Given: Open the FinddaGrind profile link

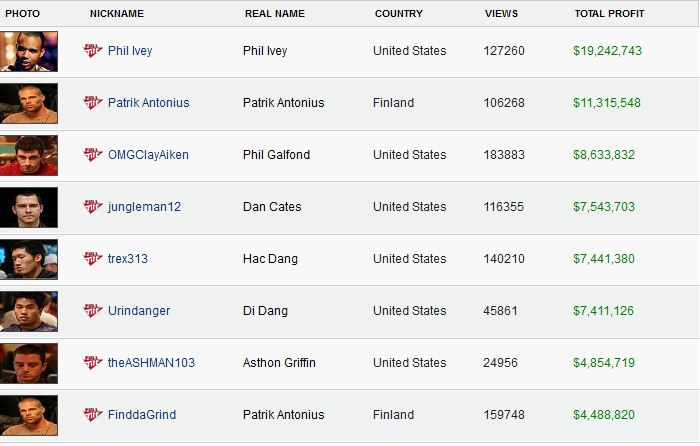Looking at the screenshot, I should [x=142, y=415].
